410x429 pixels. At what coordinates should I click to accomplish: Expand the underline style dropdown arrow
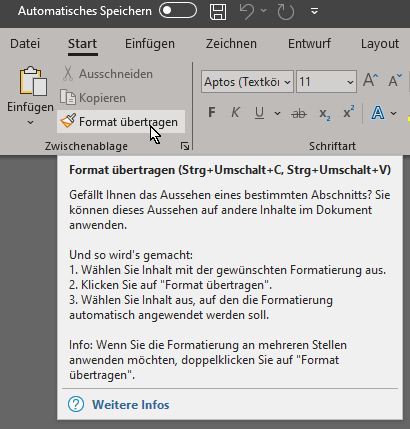277,113
